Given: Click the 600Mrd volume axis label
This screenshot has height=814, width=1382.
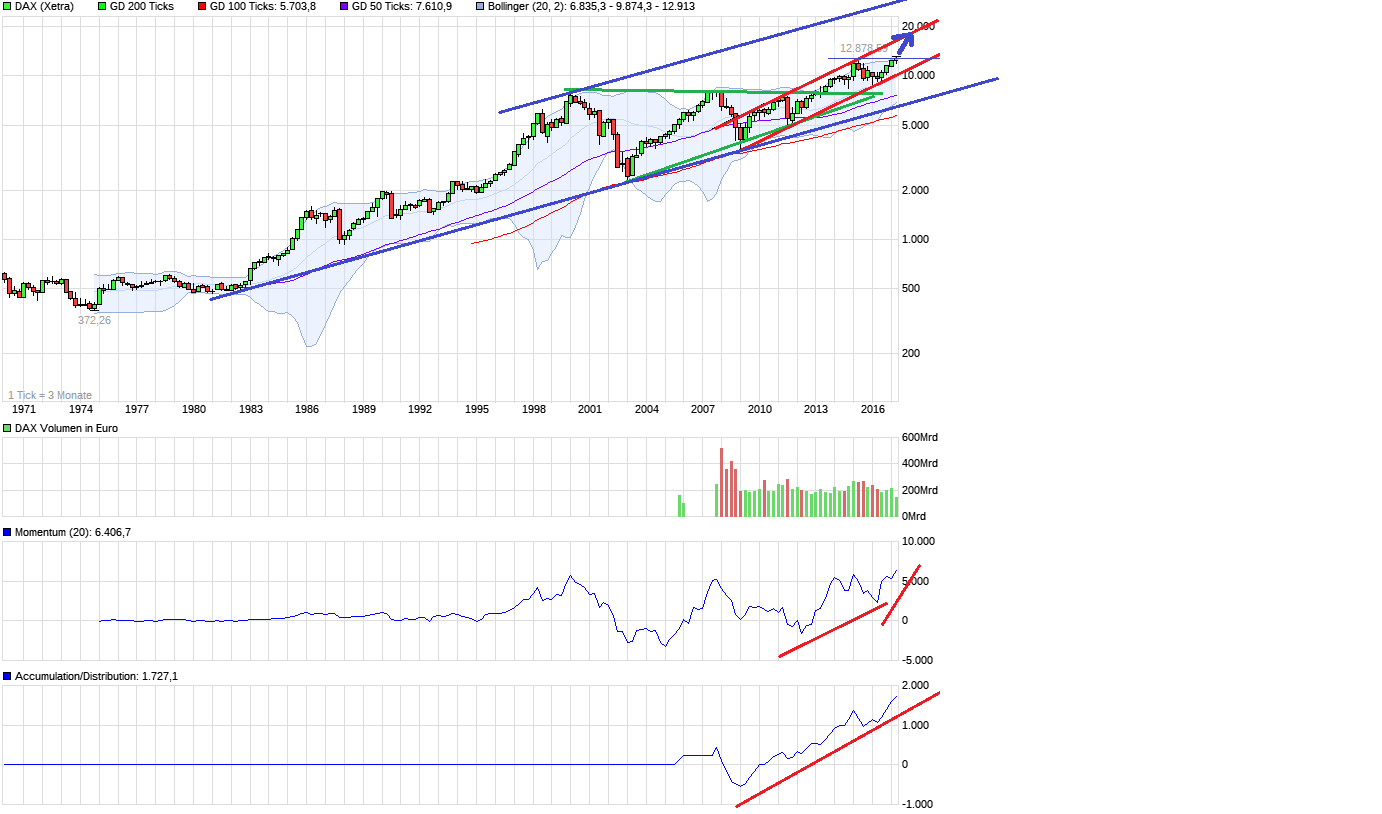Looking at the screenshot, I should (x=920, y=437).
